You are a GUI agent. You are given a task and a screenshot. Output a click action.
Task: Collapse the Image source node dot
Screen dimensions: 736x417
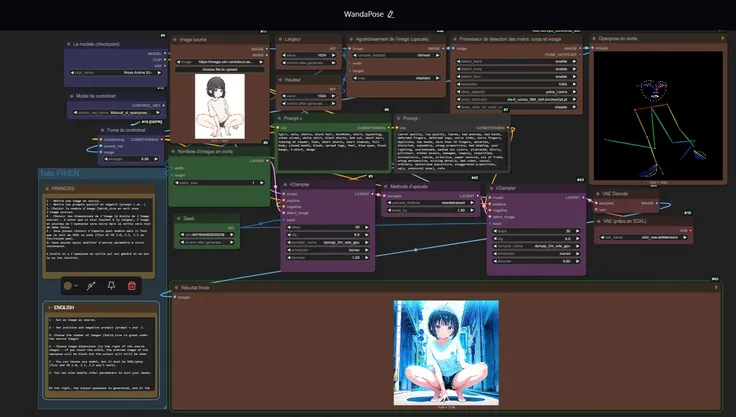[176, 40]
